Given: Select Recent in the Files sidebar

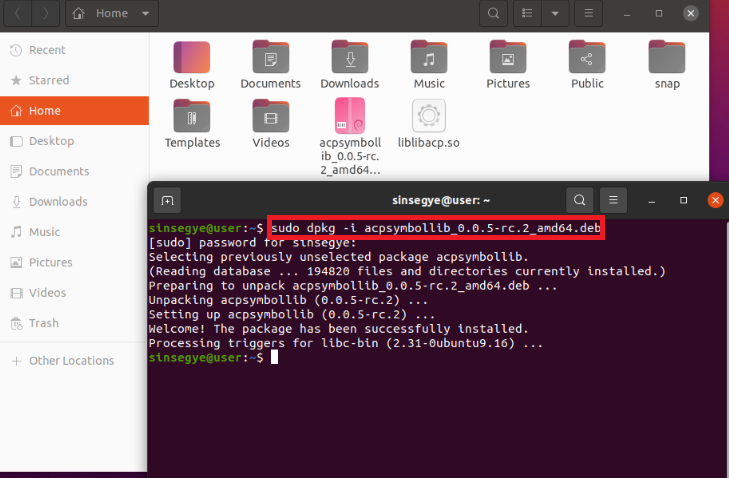Looking at the screenshot, I should (x=74, y=50).
